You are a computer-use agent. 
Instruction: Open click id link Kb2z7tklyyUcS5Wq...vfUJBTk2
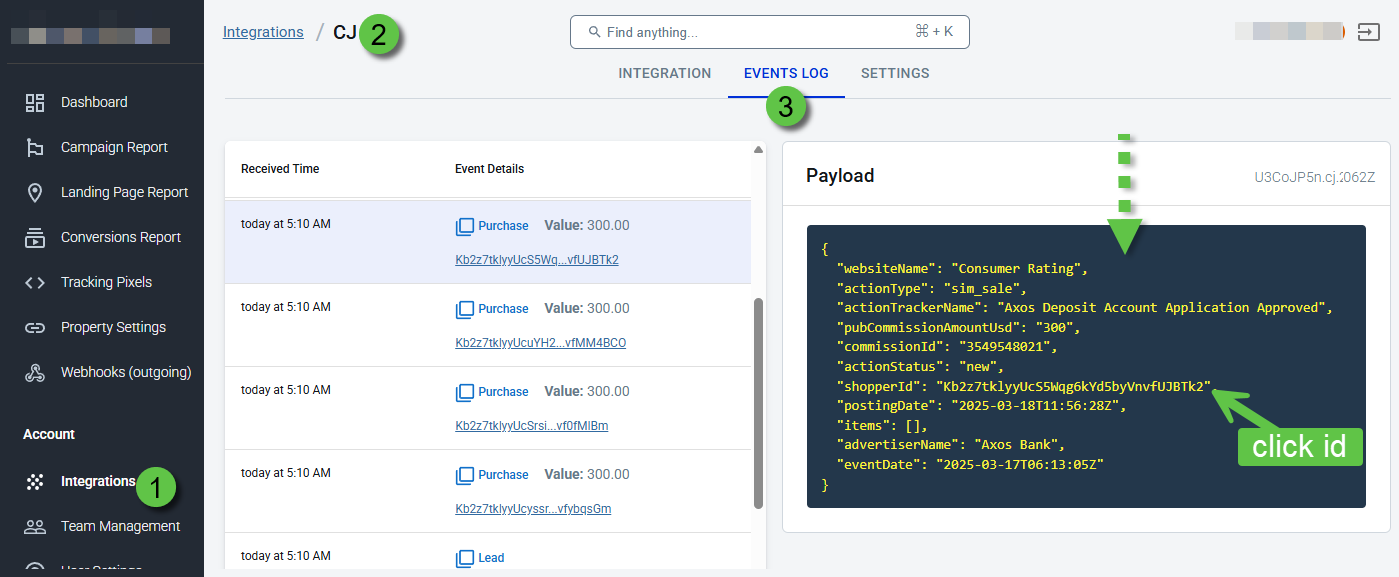coord(537,260)
